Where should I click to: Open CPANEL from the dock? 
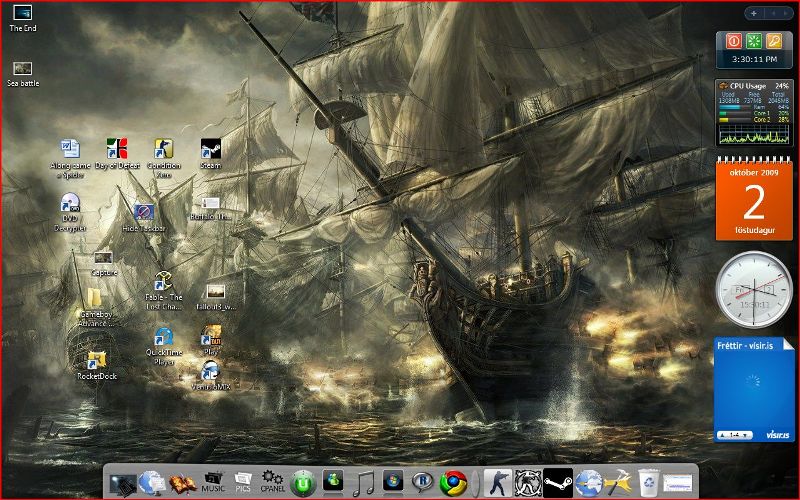tap(272, 482)
